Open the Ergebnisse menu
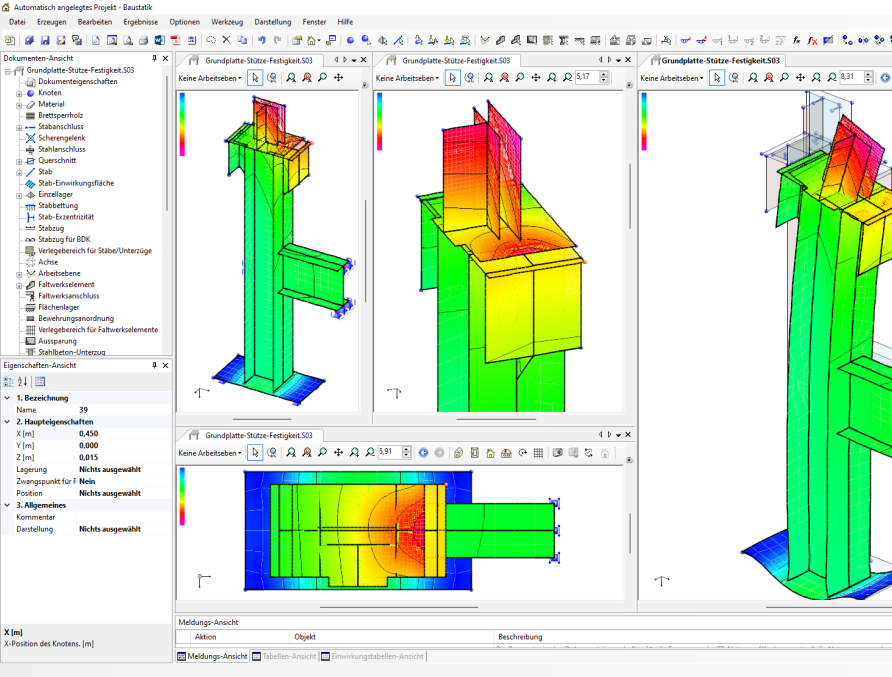The width and height of the screenshot is (892, 677). (x=140, y=21)
